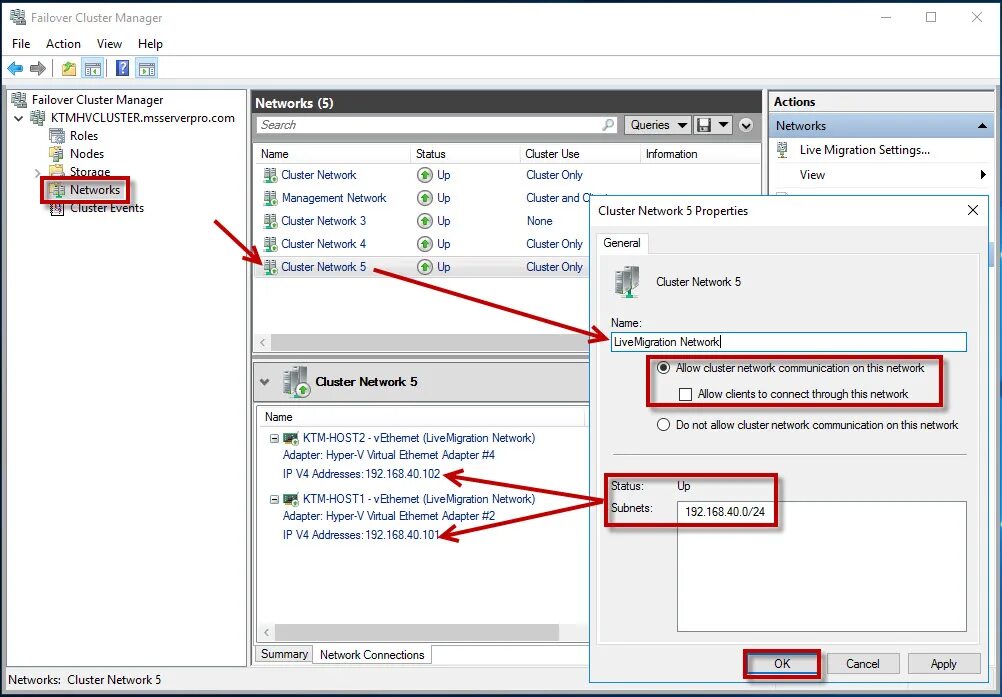Click the Up One Level folder icon

click(x=68, y=68)
